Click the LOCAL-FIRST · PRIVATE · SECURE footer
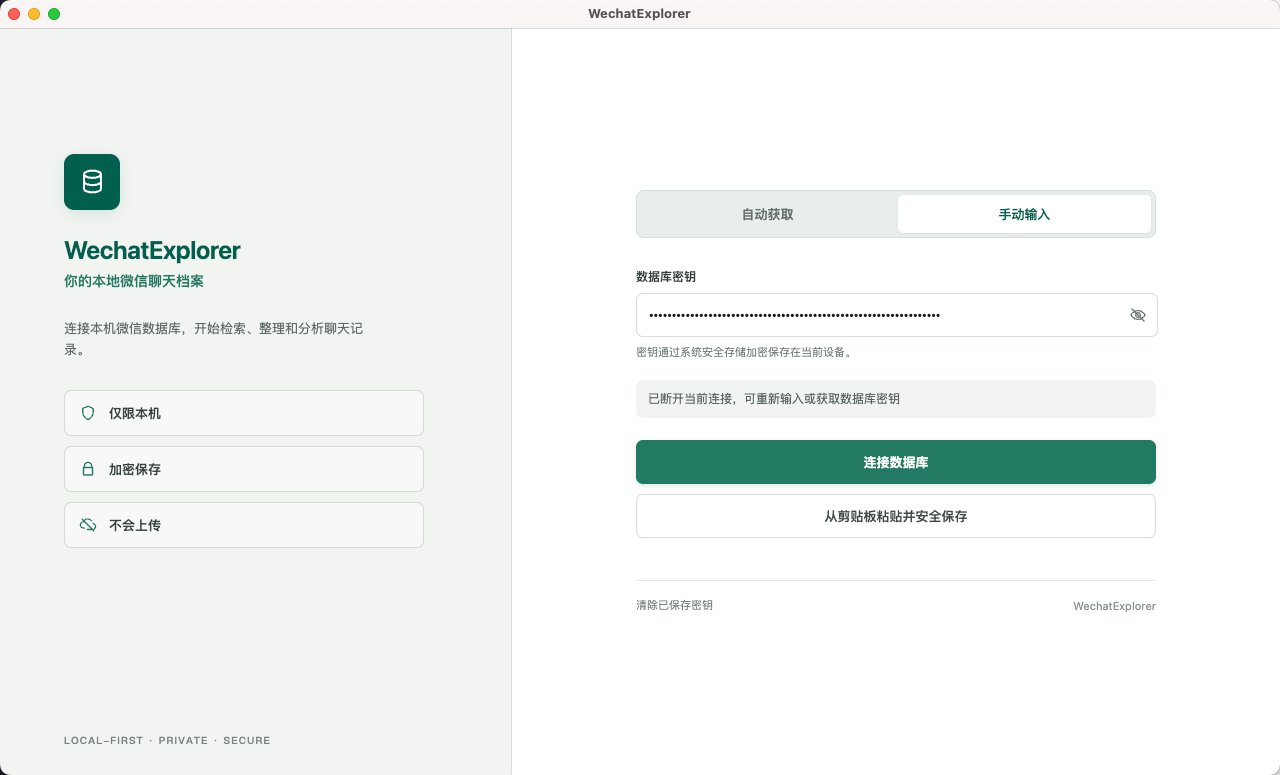Image resolution: width=1280 pixels, height=775 pixels. tap(167, 741)
